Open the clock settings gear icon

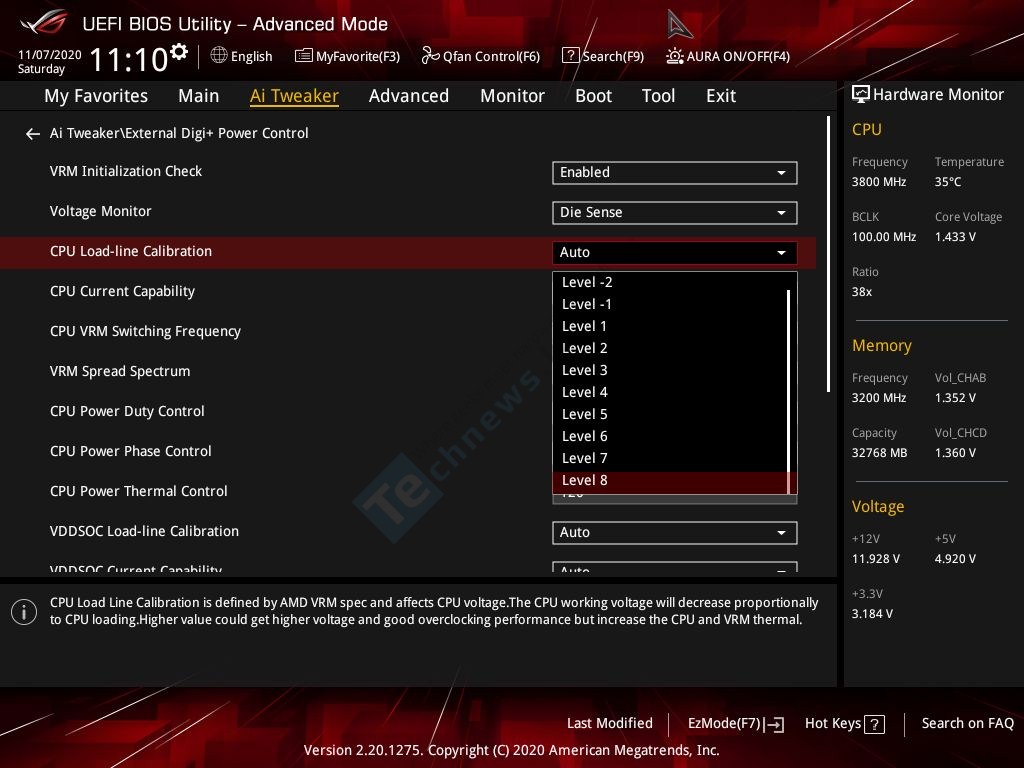click(179, 51)
